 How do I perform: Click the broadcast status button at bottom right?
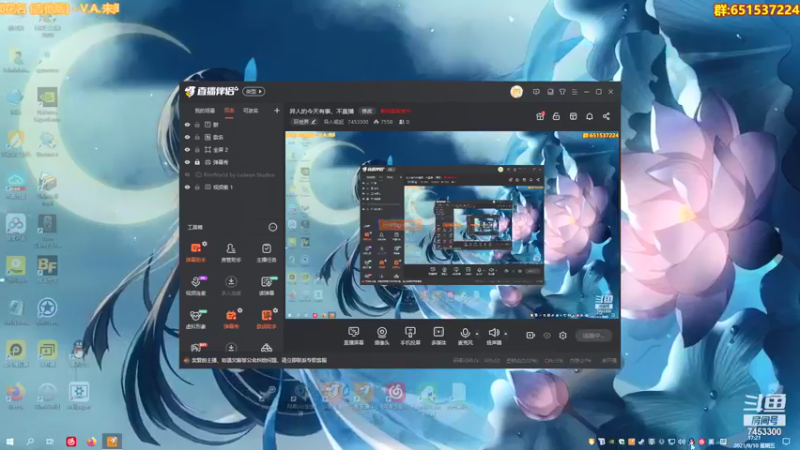[594, 335]
